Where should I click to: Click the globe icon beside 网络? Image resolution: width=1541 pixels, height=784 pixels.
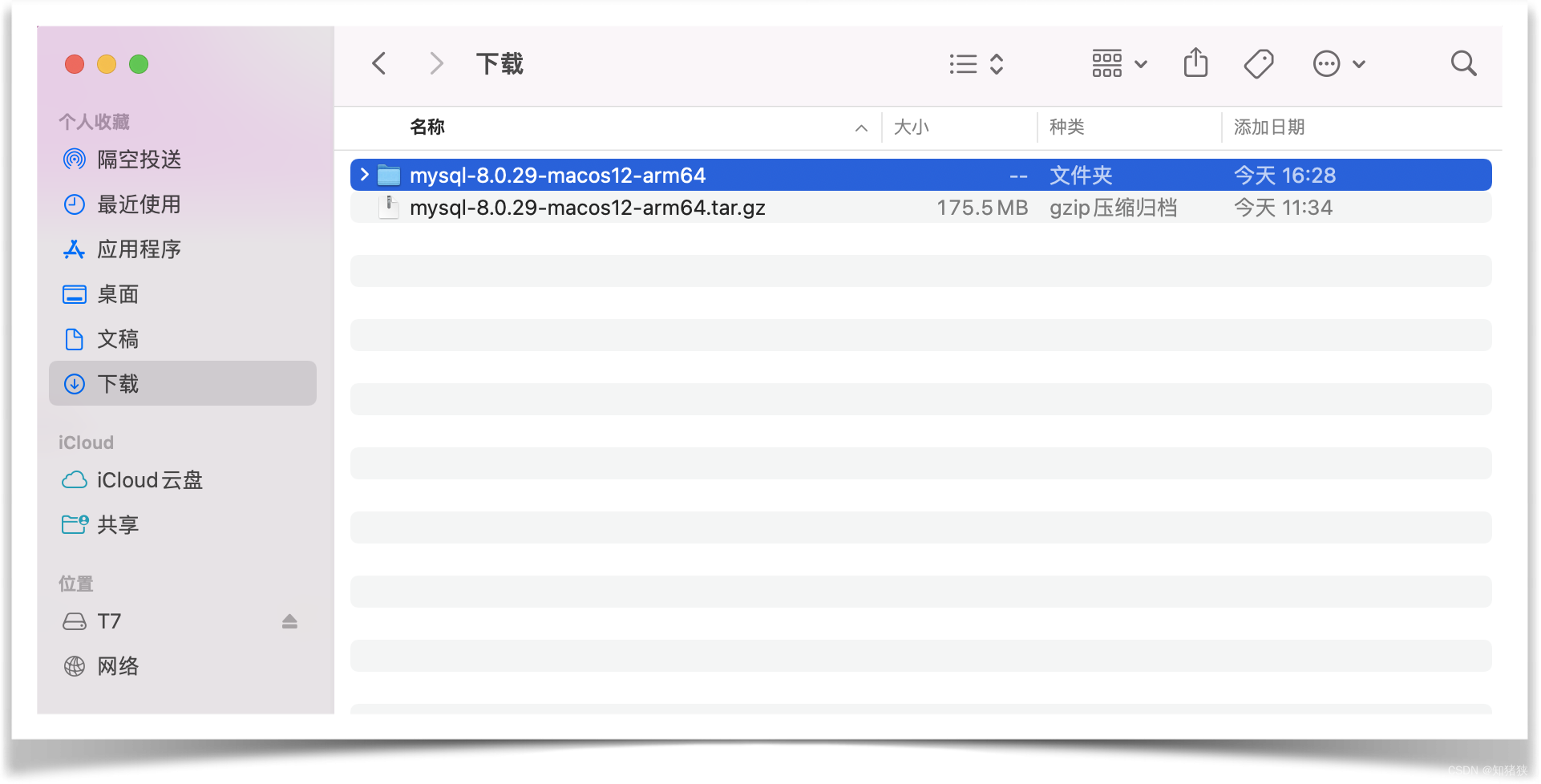pyautogui.click(x=75, y=666)
